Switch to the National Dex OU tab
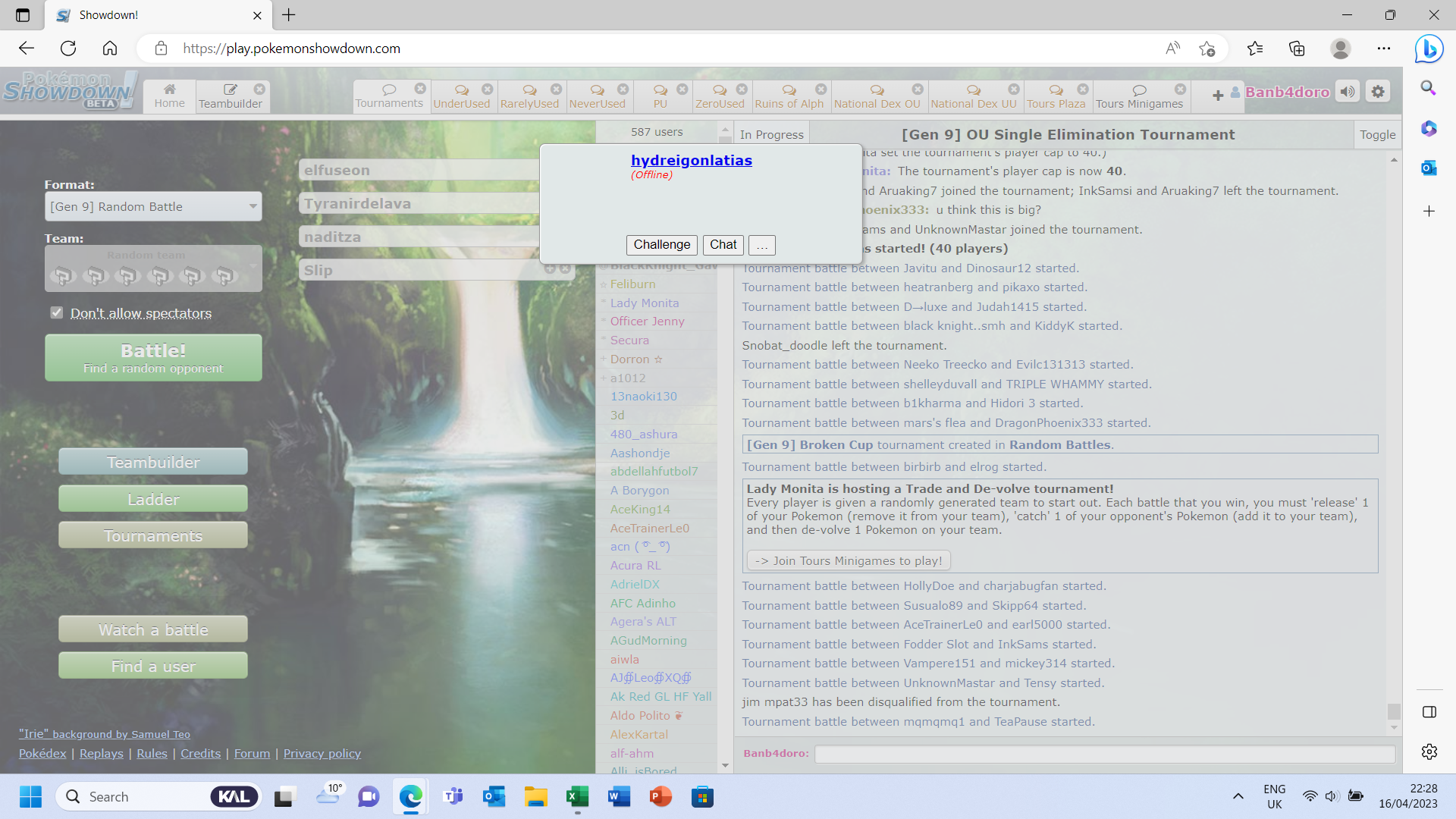 [x=877, y=96]
